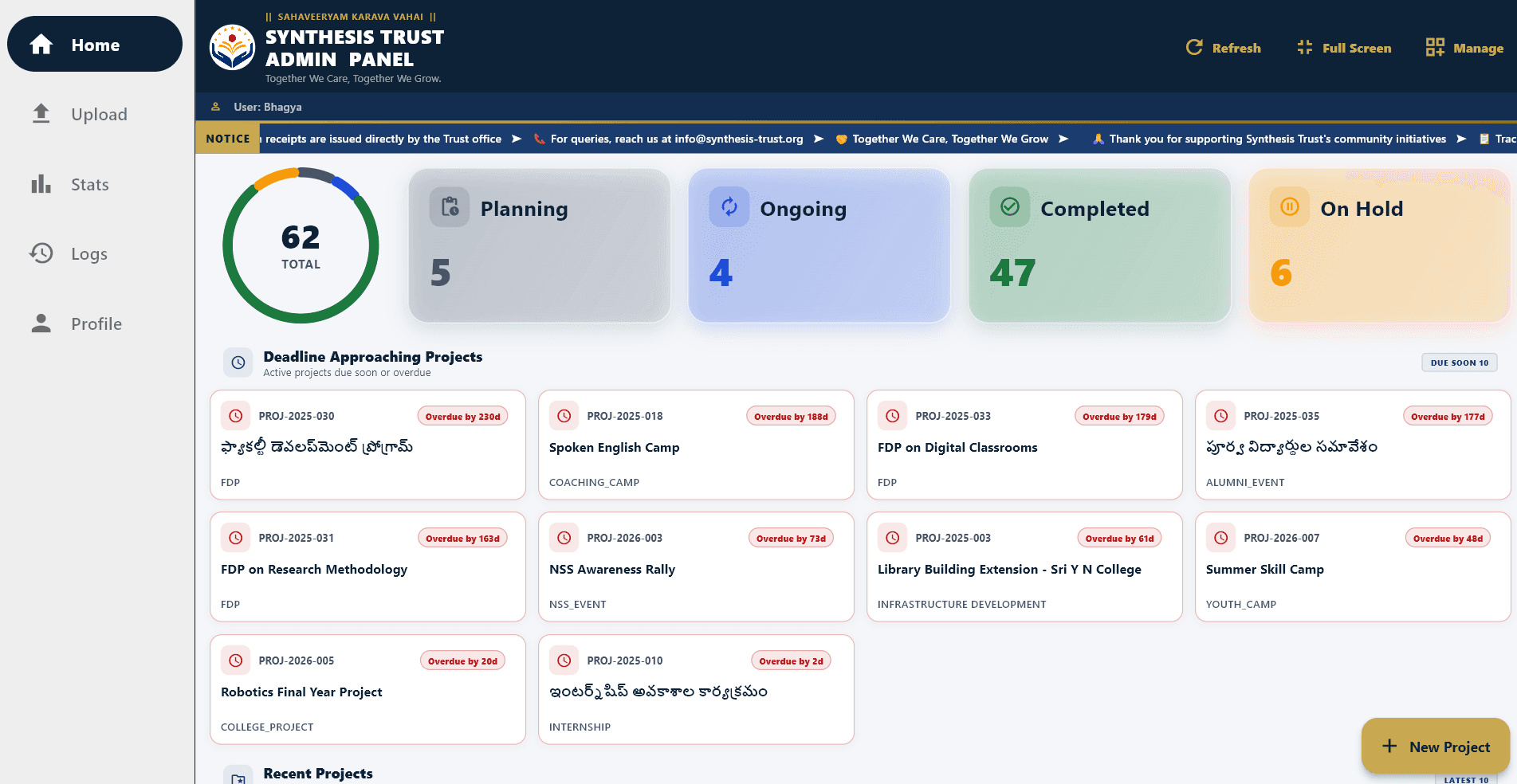Click the clock icon on PROJ-2025-033
Viewport: 1517px width, 784px height.
click(x=893, y=416)
